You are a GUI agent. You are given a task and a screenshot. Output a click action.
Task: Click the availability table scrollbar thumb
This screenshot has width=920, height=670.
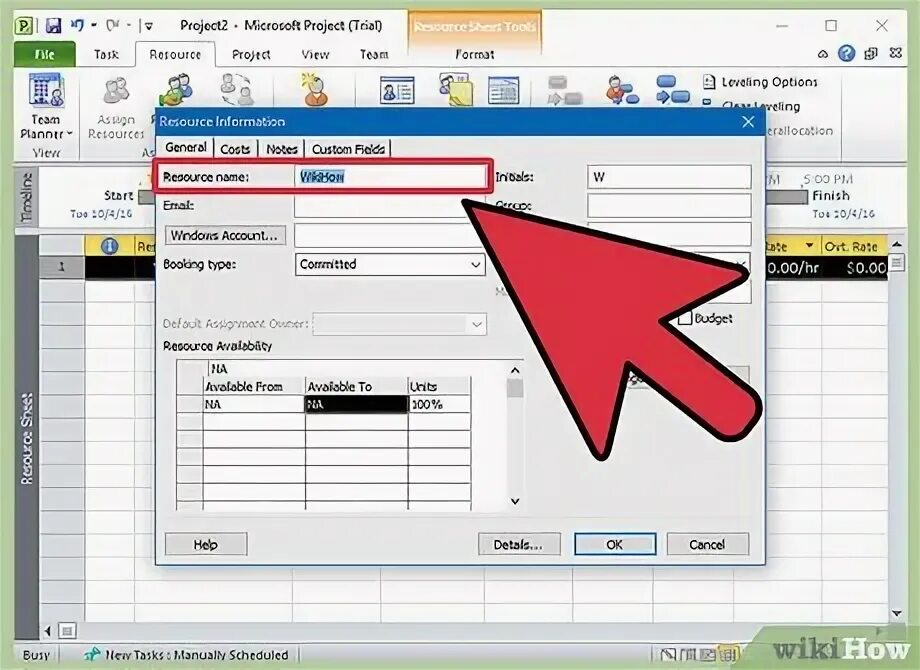click(x=515, y=388)
